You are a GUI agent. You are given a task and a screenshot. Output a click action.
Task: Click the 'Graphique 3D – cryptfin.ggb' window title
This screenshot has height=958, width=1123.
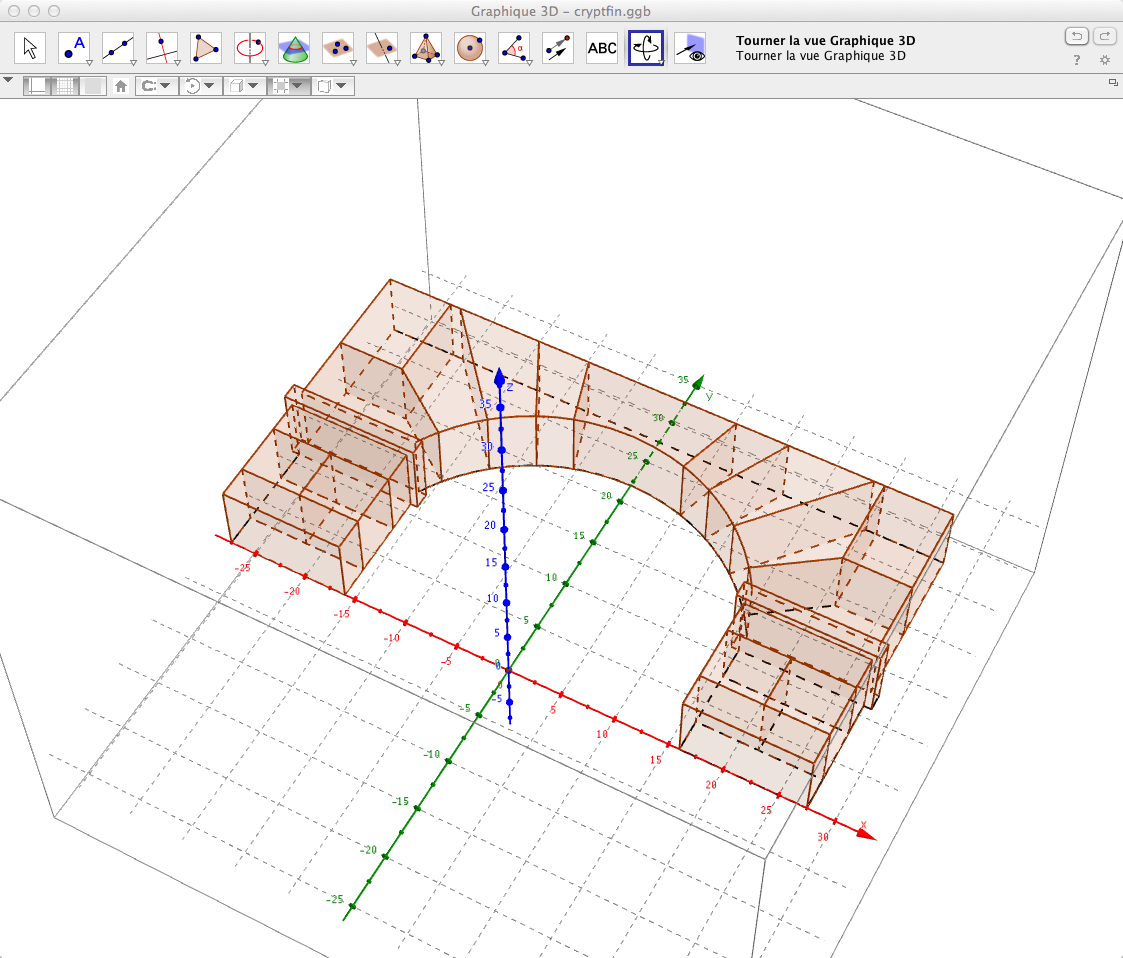click(x=561, y=11)
